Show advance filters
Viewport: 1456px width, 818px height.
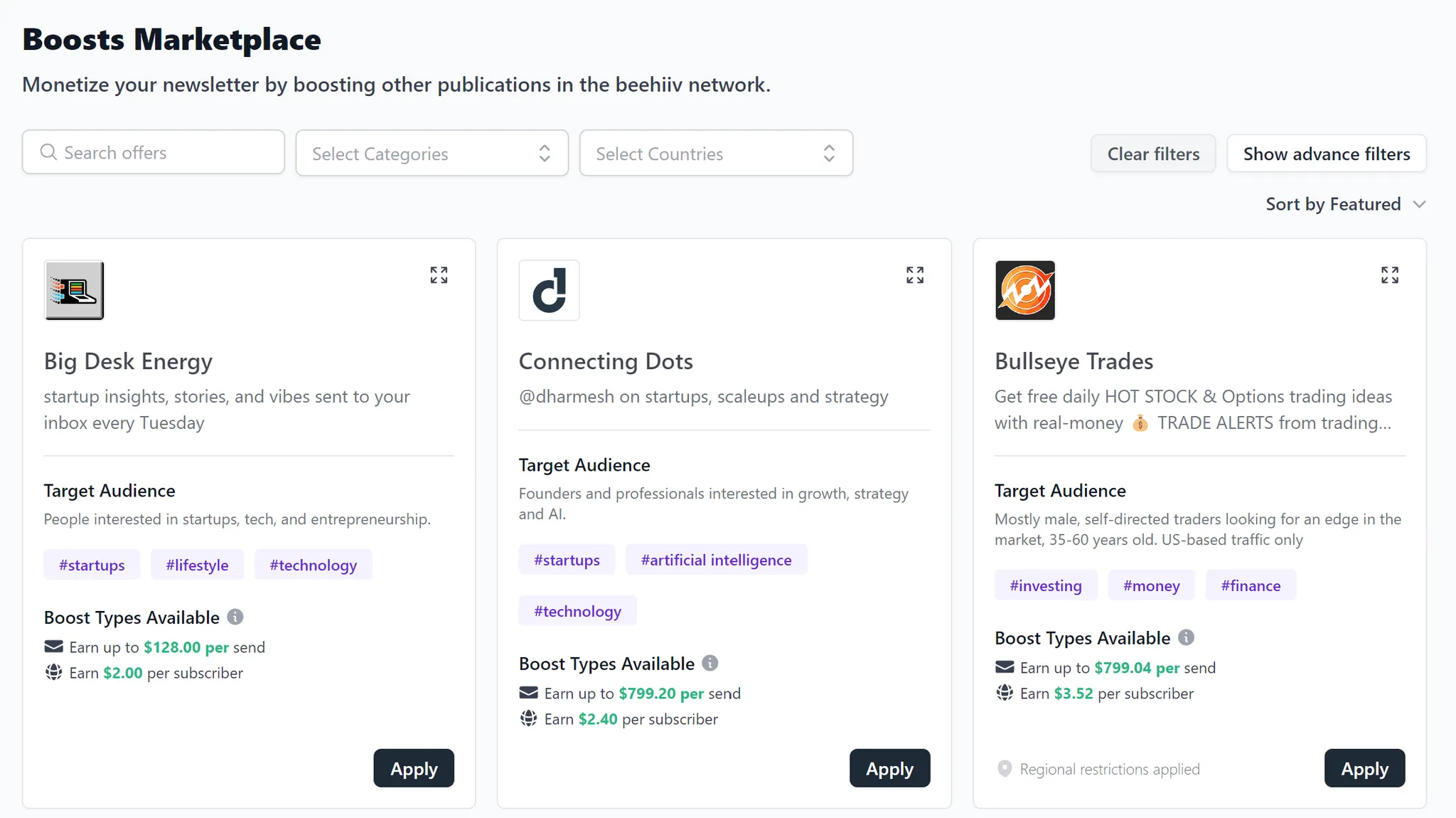tap(1326, 154)
